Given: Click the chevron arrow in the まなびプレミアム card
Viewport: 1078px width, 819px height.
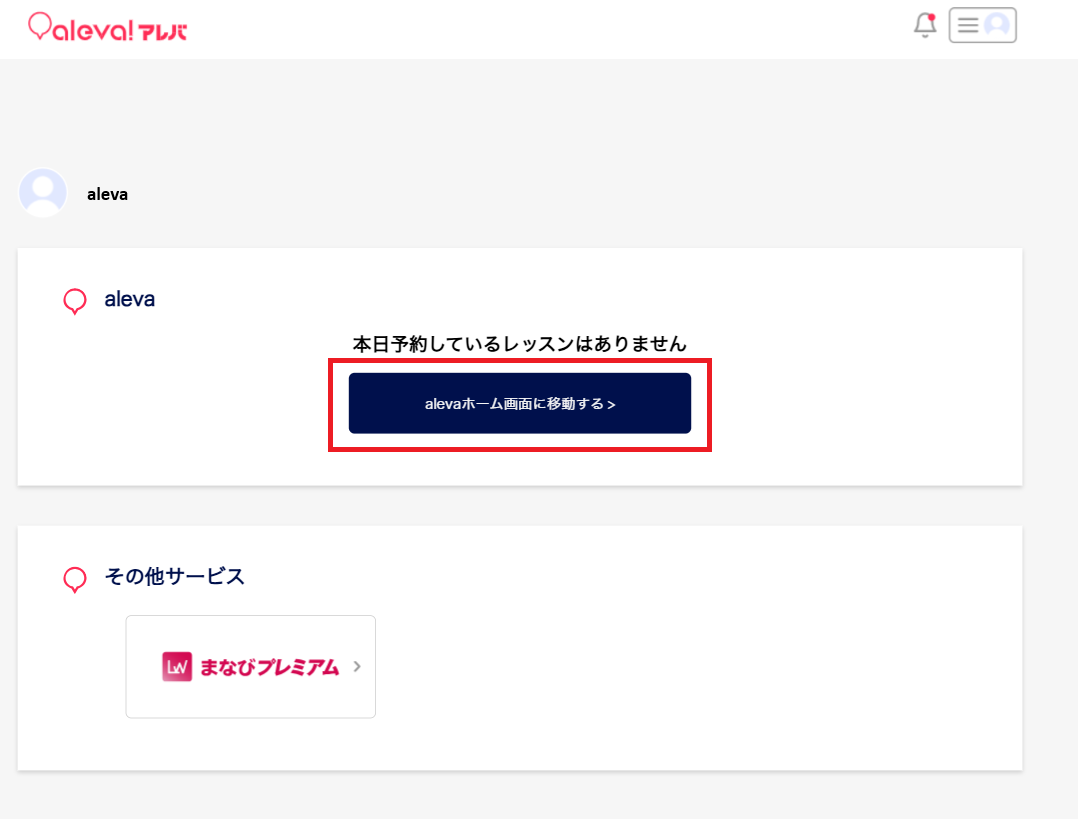Looking at the screenshot, I should (x=357, y=666).
